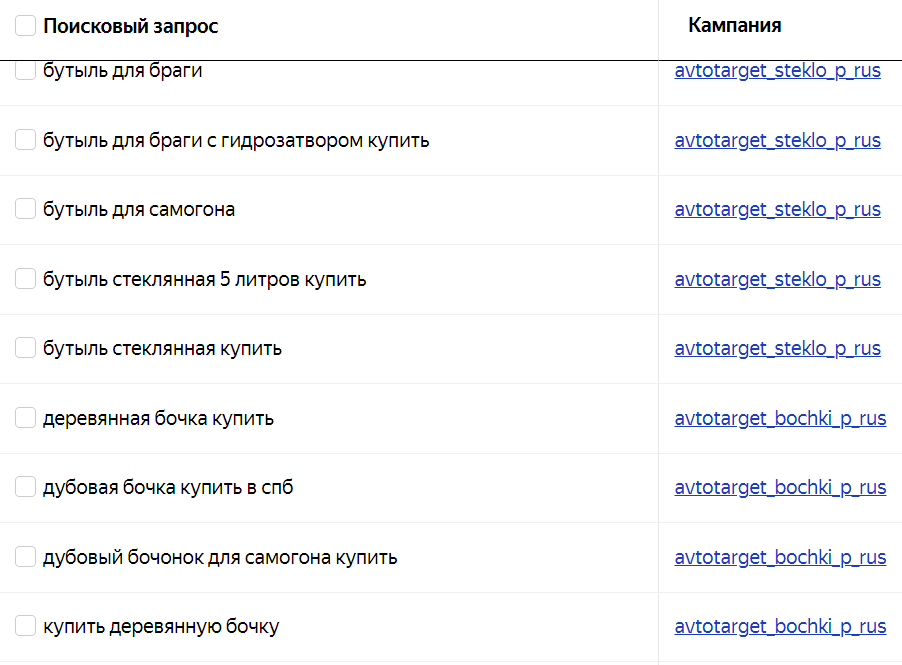The width and height of the screenshot is (902, 665).
Task: Tick the 'бутыль для самогона' checkbox
Action: click(x=25, y=209)
